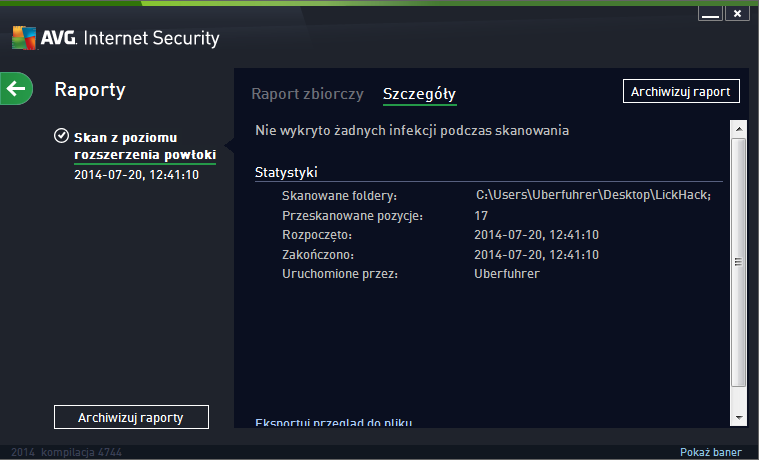
Task: Select the Skan z poziomu rozszerzenia powłoki report
Action: [x=145, y=146]
